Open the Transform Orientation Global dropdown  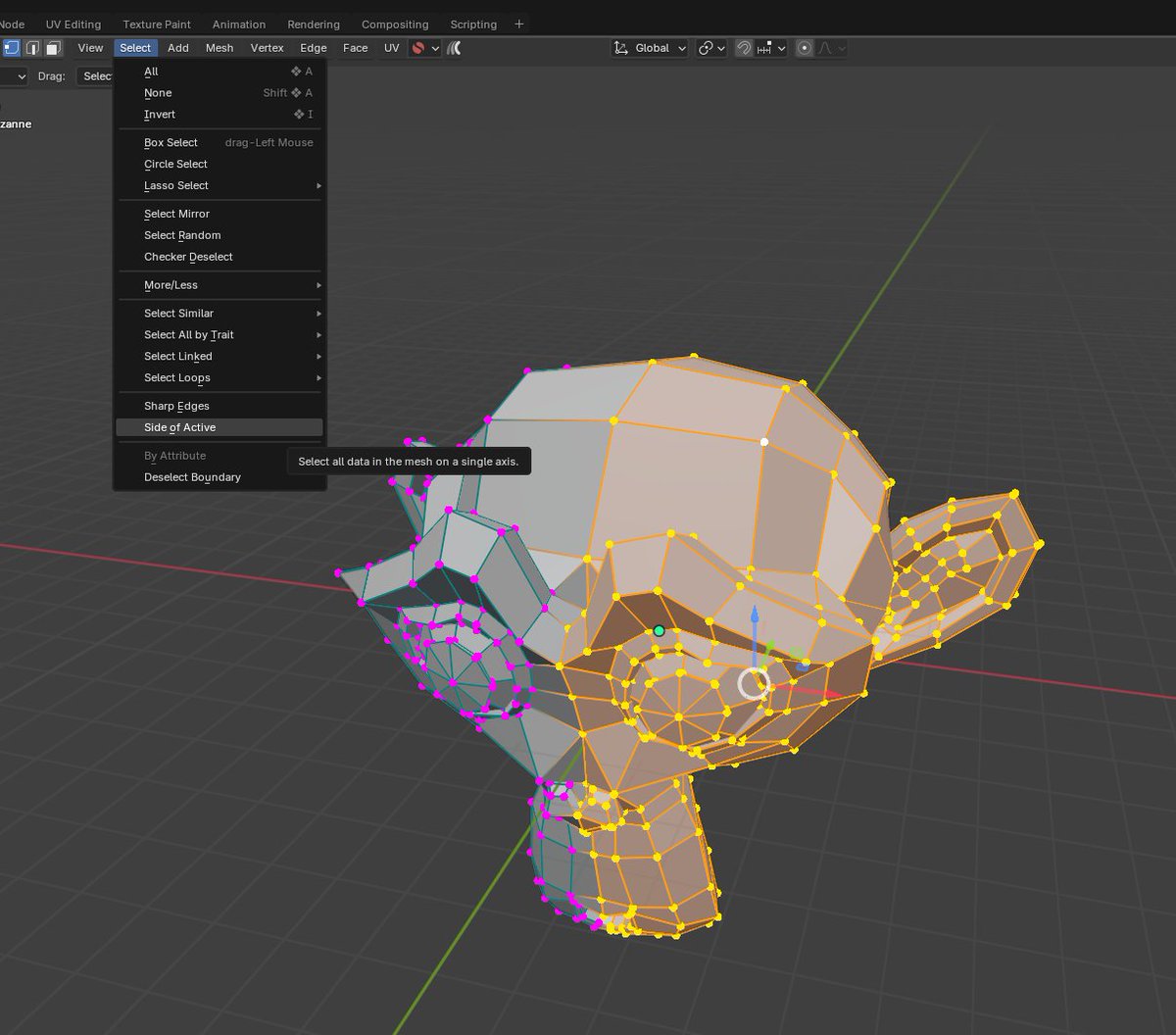point(650,48)
